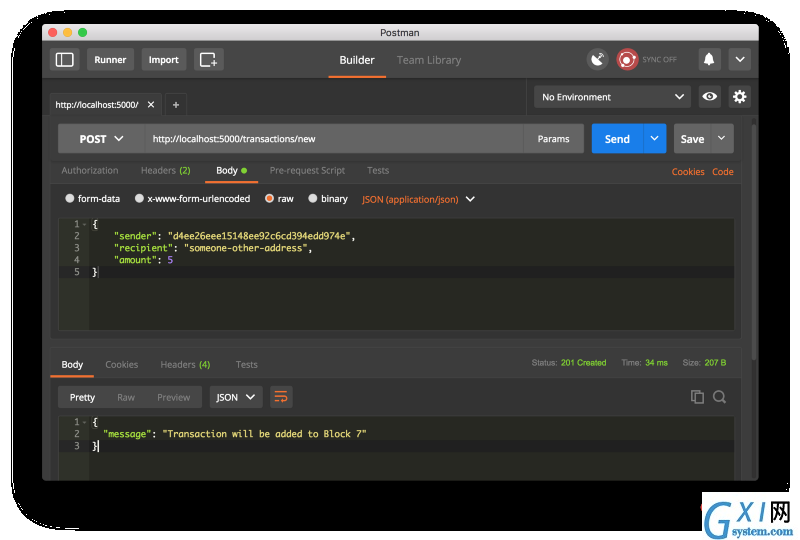The height and width of the screenshot is (540, 800).
Task: Click the Runner button
Action: pos(110,60)
